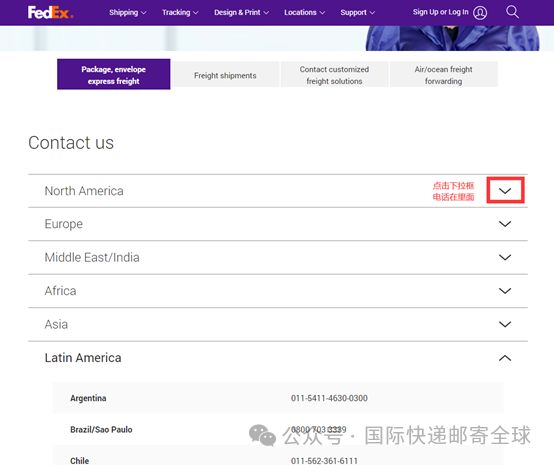This screenshot has width=554, height=465.
Task: Click Chile phone number 011-562-361-6111
Action: click(324, 461)
